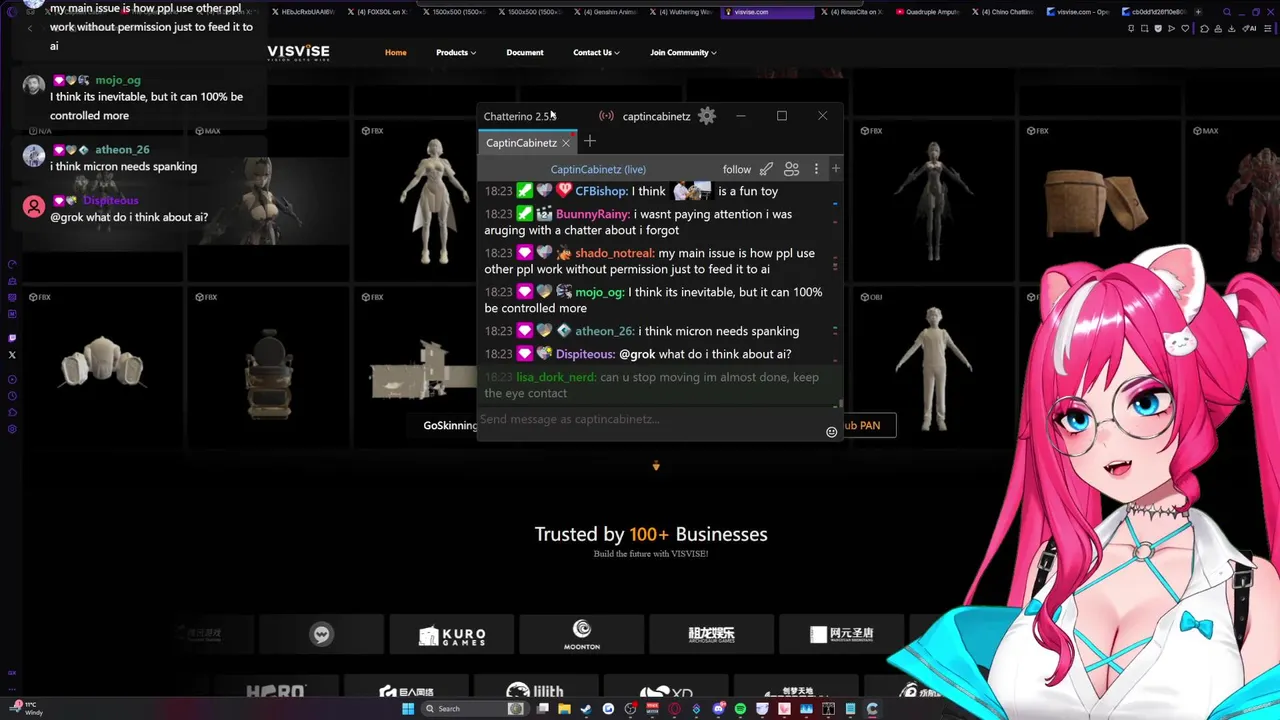Click username CFBishop in chat

(x=601, y=191)
